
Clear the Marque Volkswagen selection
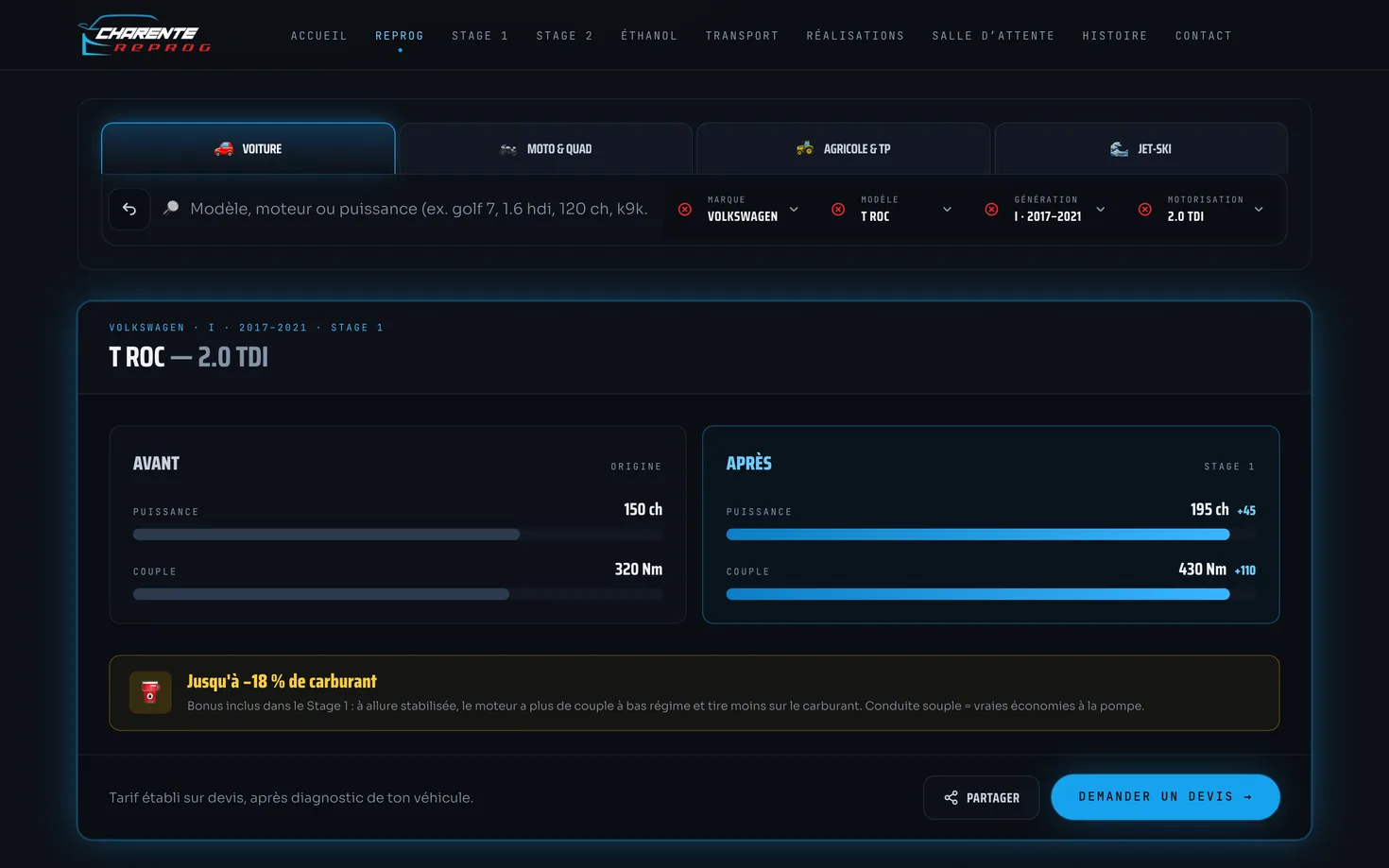685,210
